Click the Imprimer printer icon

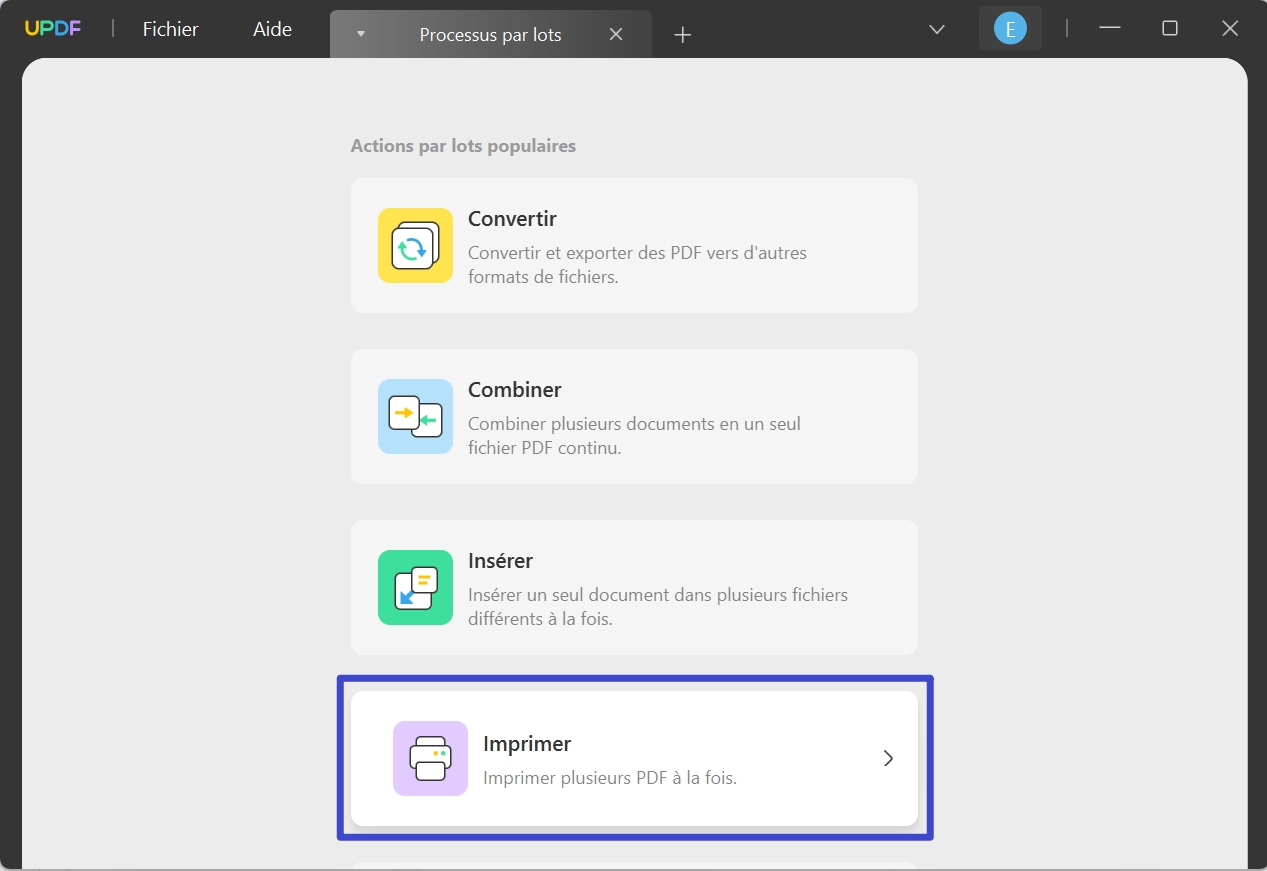click(430, 758)
